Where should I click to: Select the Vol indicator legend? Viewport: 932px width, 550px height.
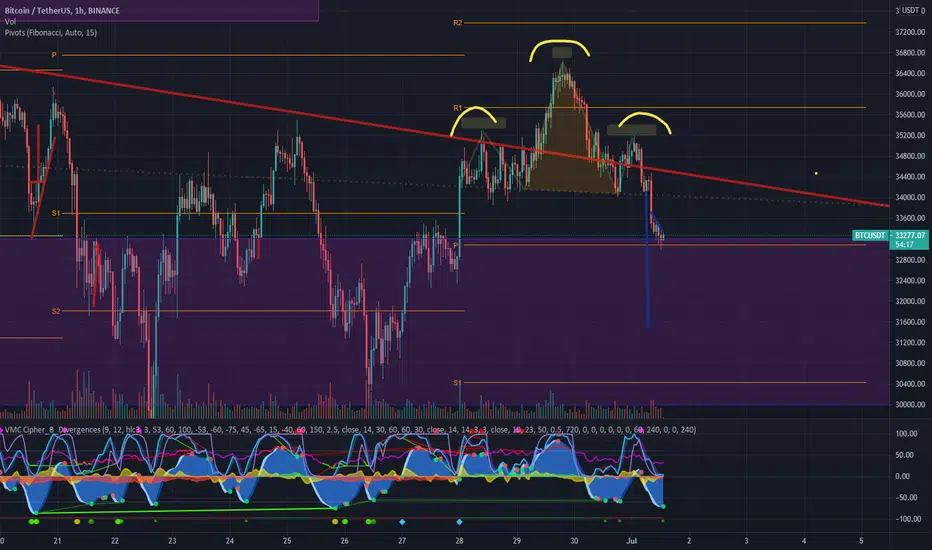(x=10, y=21)
